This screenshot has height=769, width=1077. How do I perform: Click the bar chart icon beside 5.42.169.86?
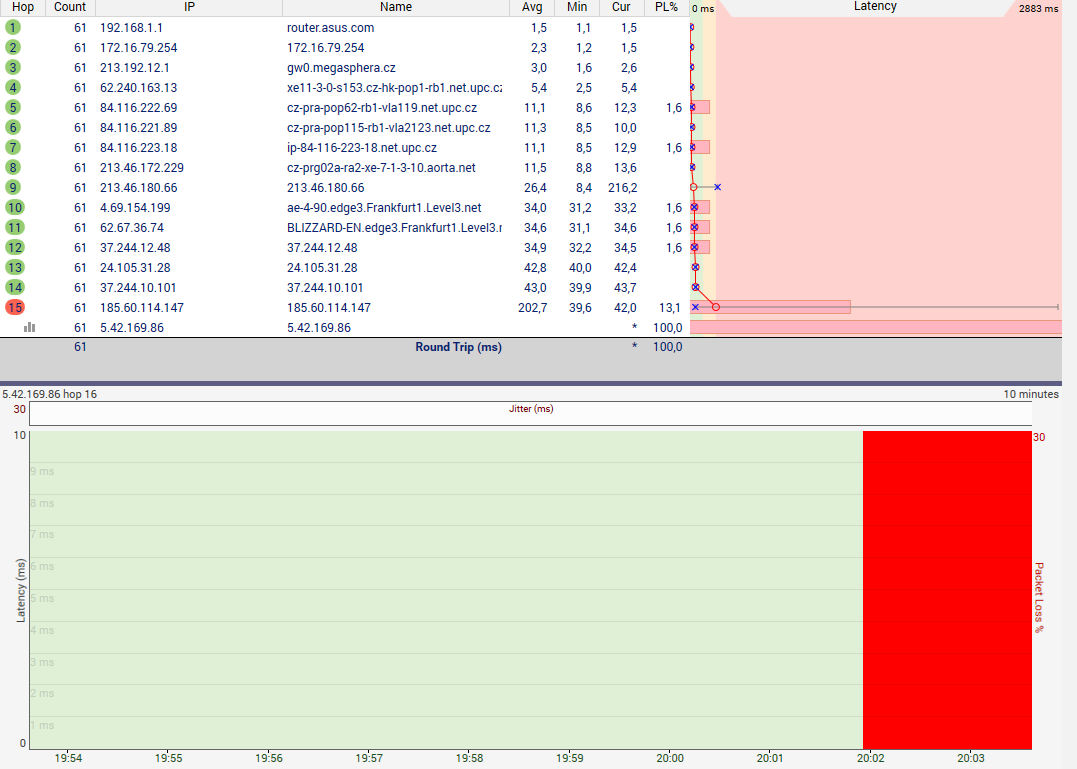[30, 327]
